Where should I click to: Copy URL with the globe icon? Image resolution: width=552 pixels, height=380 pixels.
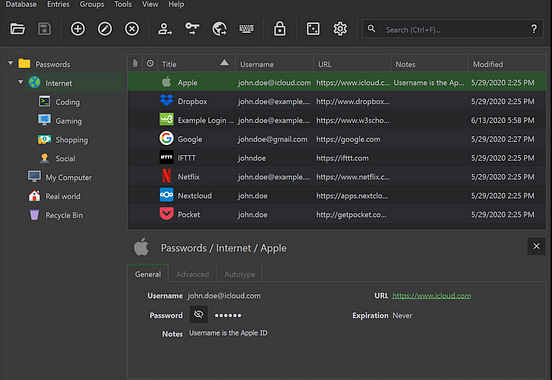(x=219, y=29)
